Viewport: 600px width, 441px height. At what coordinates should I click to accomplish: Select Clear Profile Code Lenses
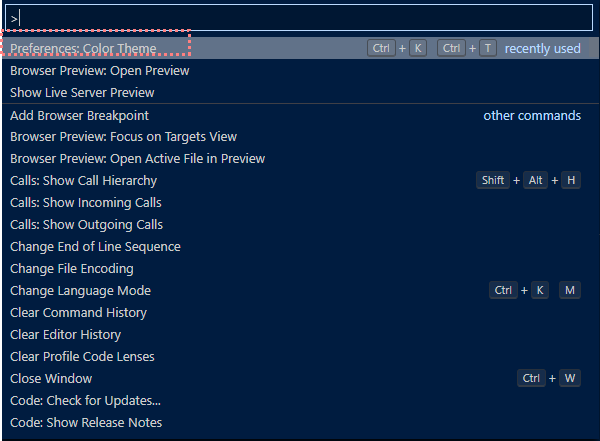click(300, 356)
